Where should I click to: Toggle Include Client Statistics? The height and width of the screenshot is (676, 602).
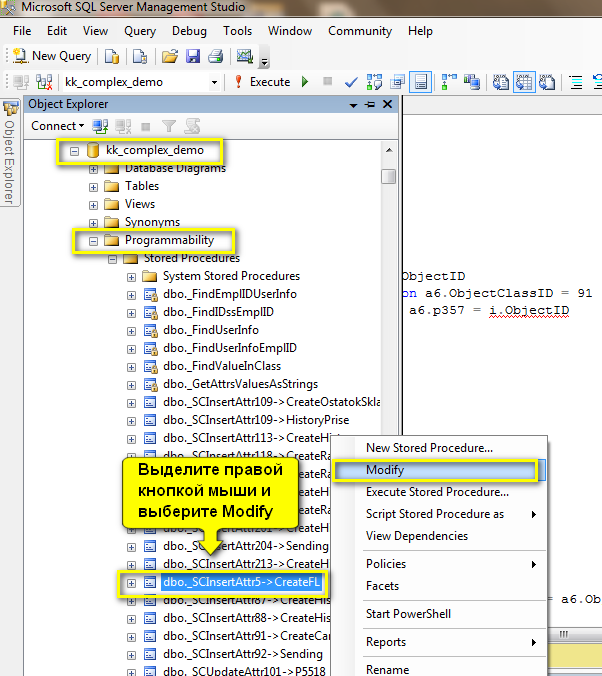point(472,82)
